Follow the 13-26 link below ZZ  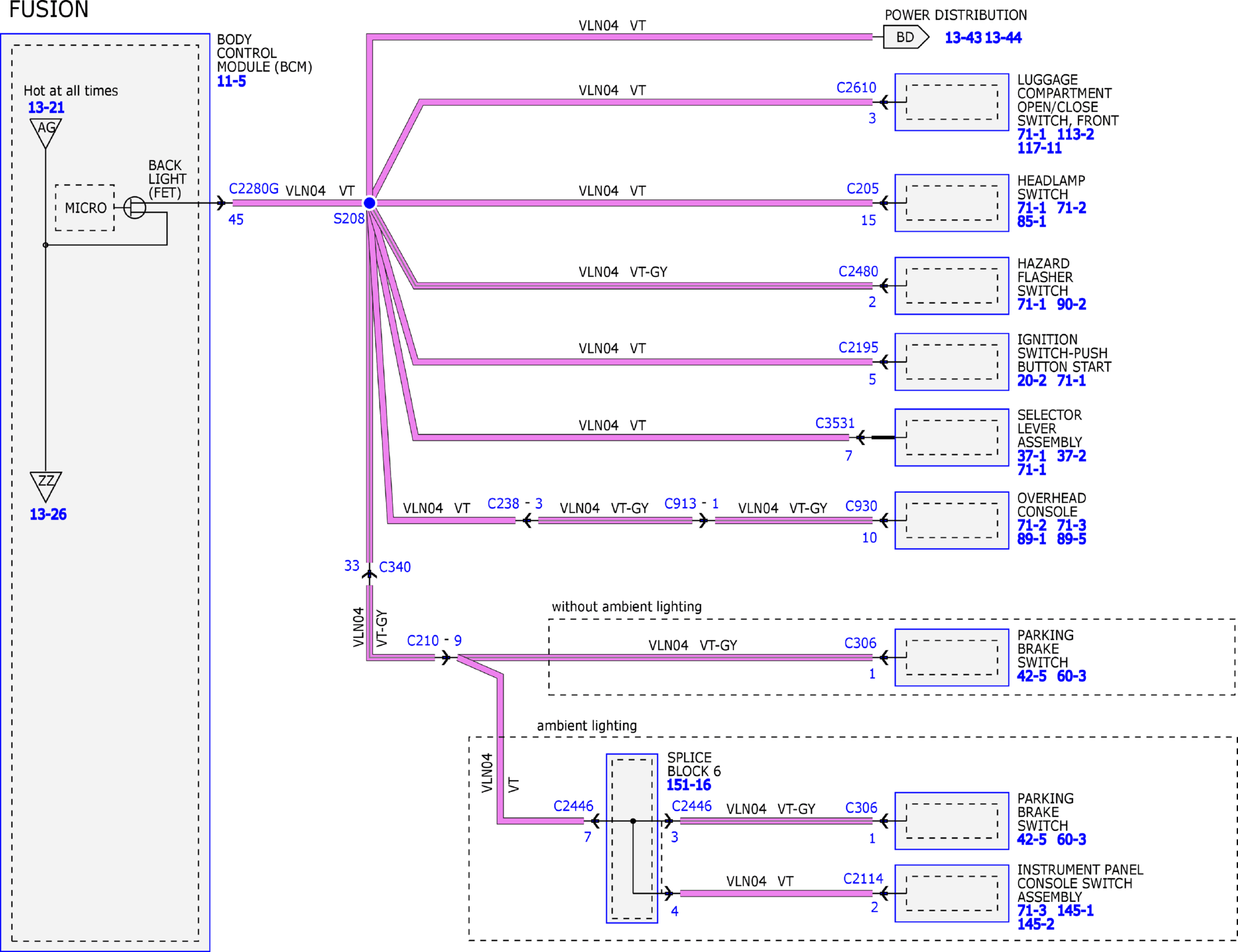[48, 514]
